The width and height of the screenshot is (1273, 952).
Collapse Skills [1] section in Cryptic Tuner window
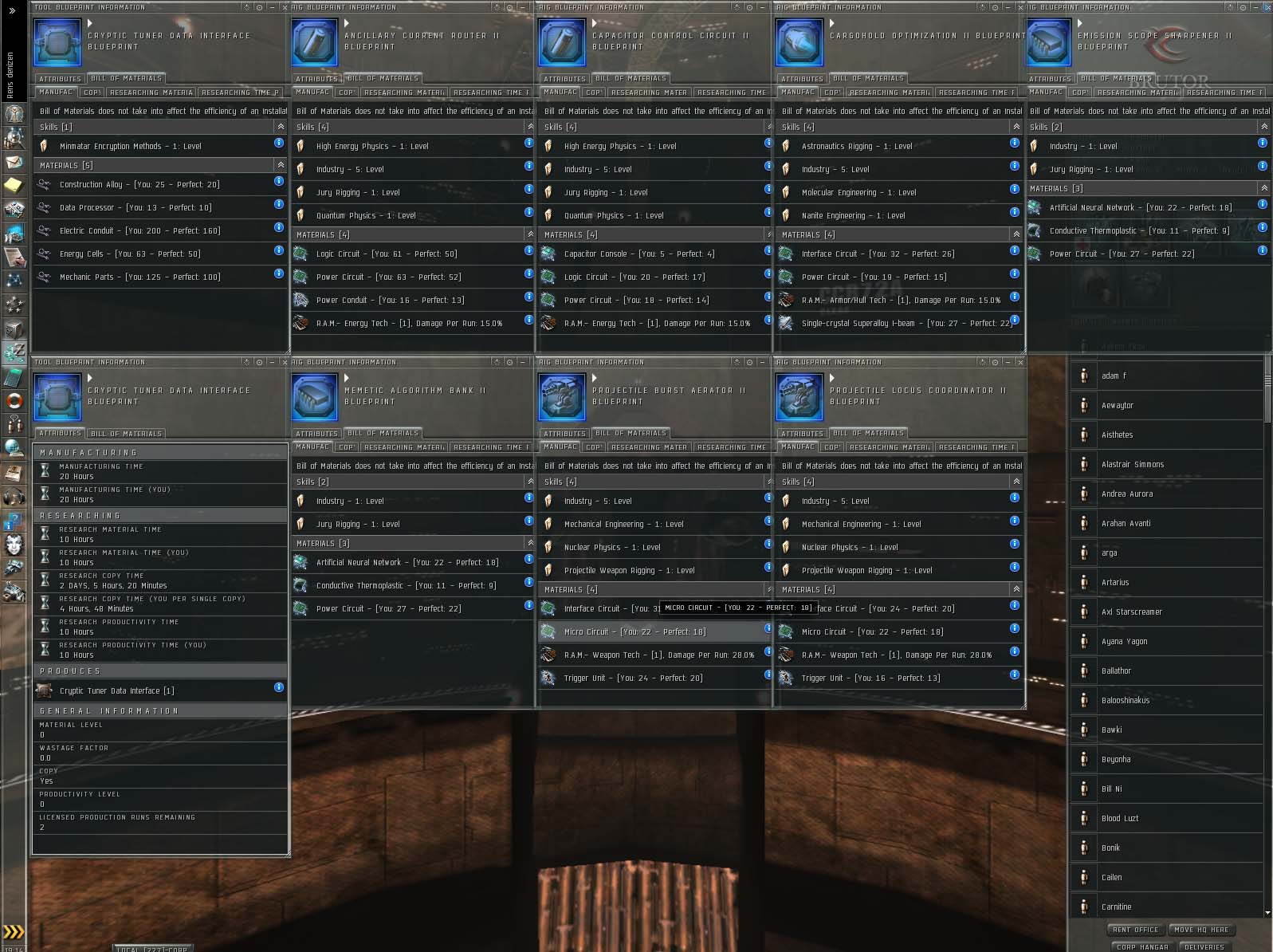tap(281, 127)
